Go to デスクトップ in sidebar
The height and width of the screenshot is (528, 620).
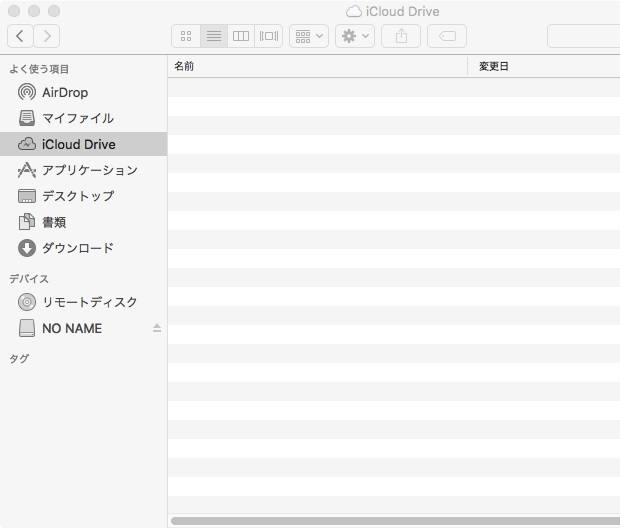tap(77, 196)
